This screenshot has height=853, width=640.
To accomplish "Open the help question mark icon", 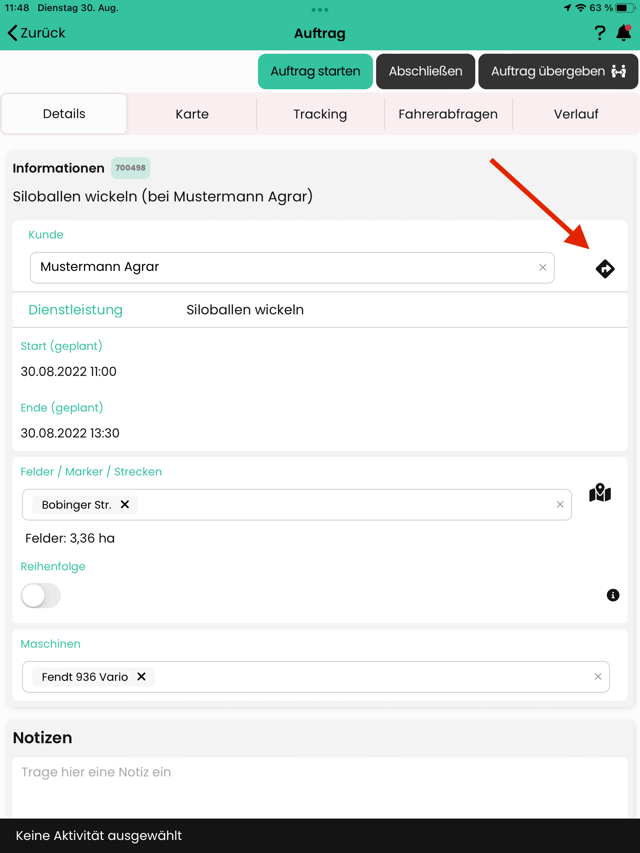I will click(x=599, y=33).
